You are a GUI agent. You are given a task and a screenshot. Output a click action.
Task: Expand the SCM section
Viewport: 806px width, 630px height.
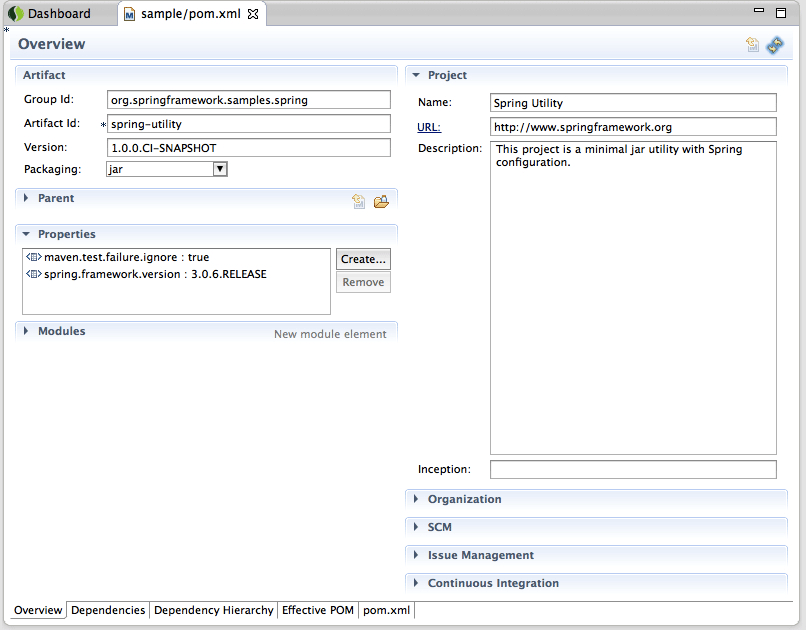tap(416, 527)
